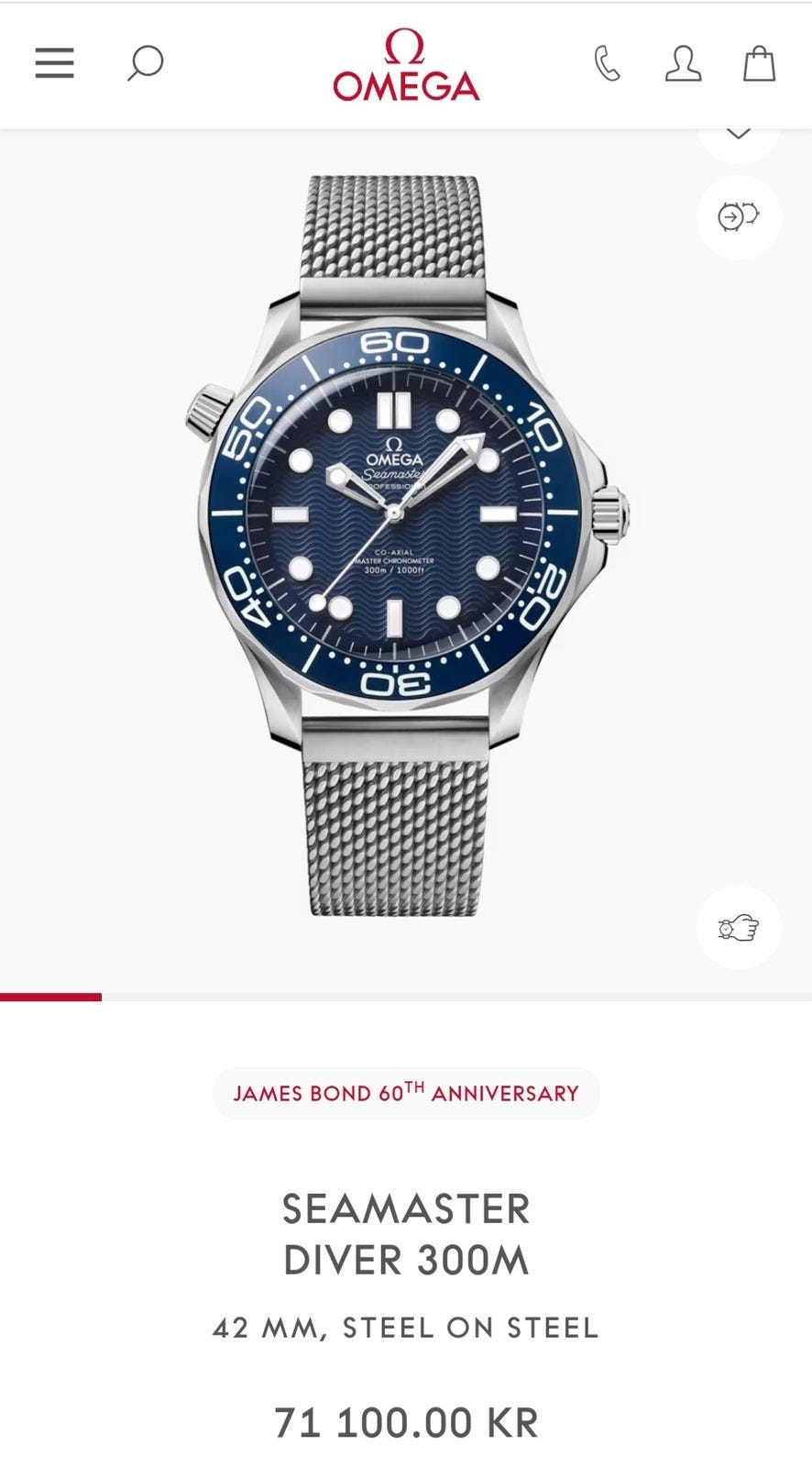Open the hamburger navigation menu
This screenshot has height=1467, width=812.
coord(54,63)
